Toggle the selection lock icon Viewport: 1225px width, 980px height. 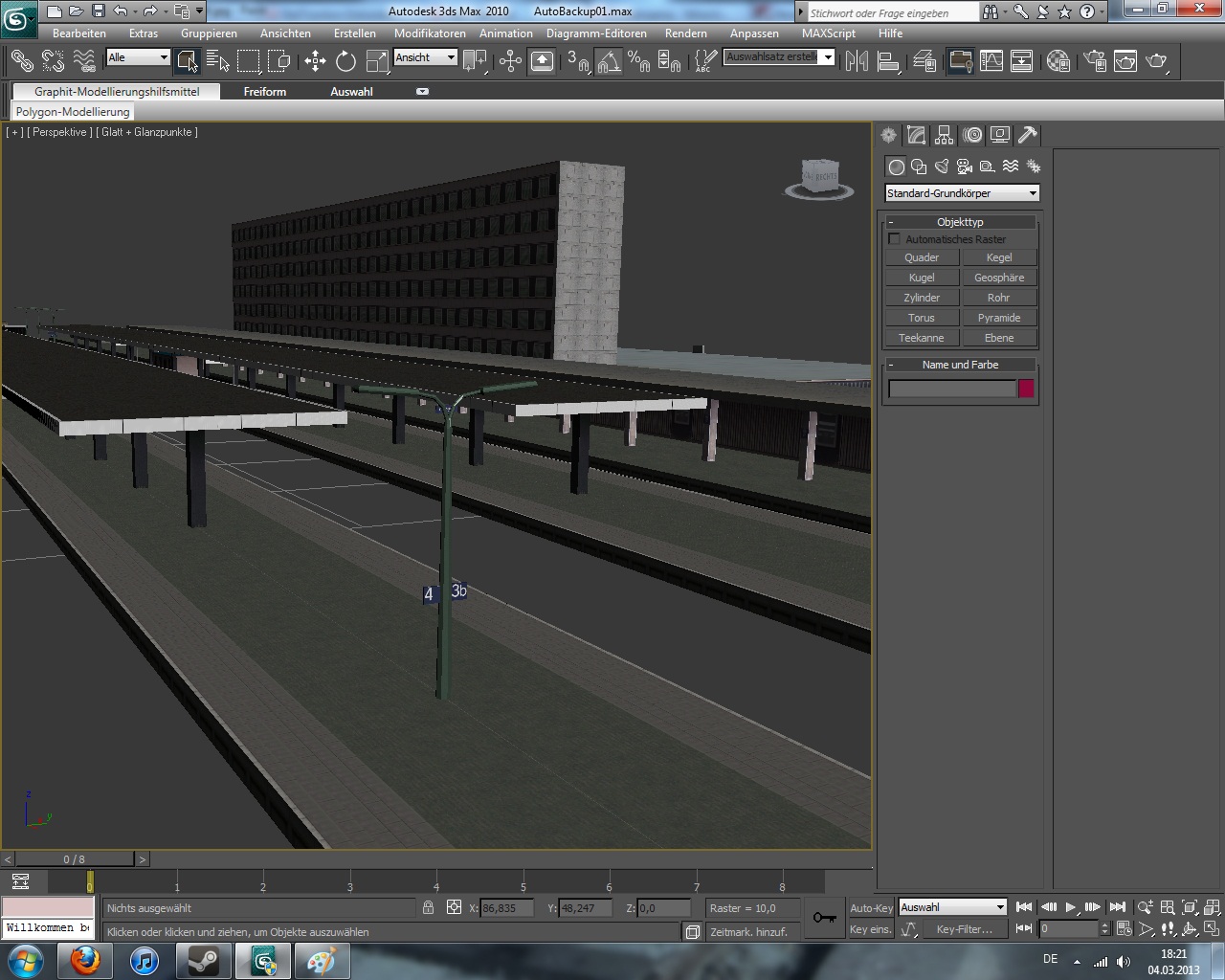tap(428, 907)
